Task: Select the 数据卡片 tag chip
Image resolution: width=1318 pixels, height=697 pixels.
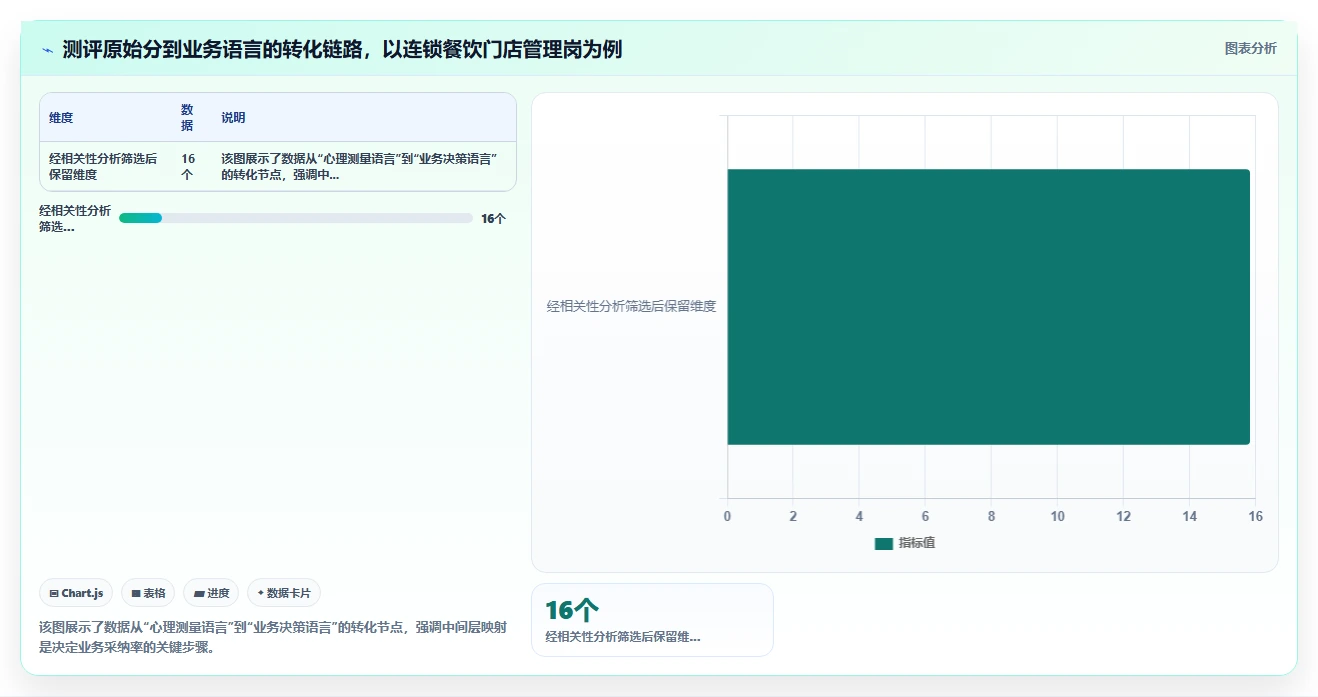Action: pos(284,593)
